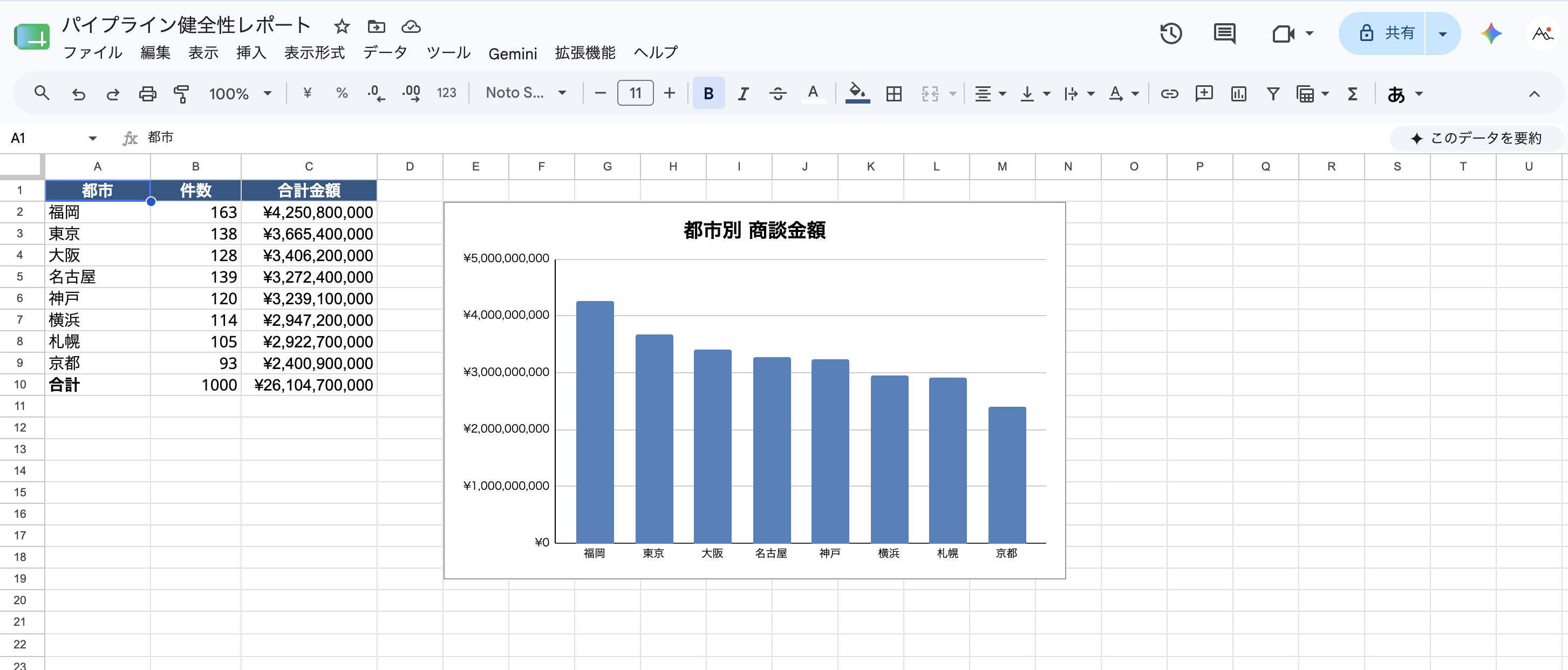The width and height of the screenshot is (1568, 670).
Task: Create a filter
Action: [1273, 93]
